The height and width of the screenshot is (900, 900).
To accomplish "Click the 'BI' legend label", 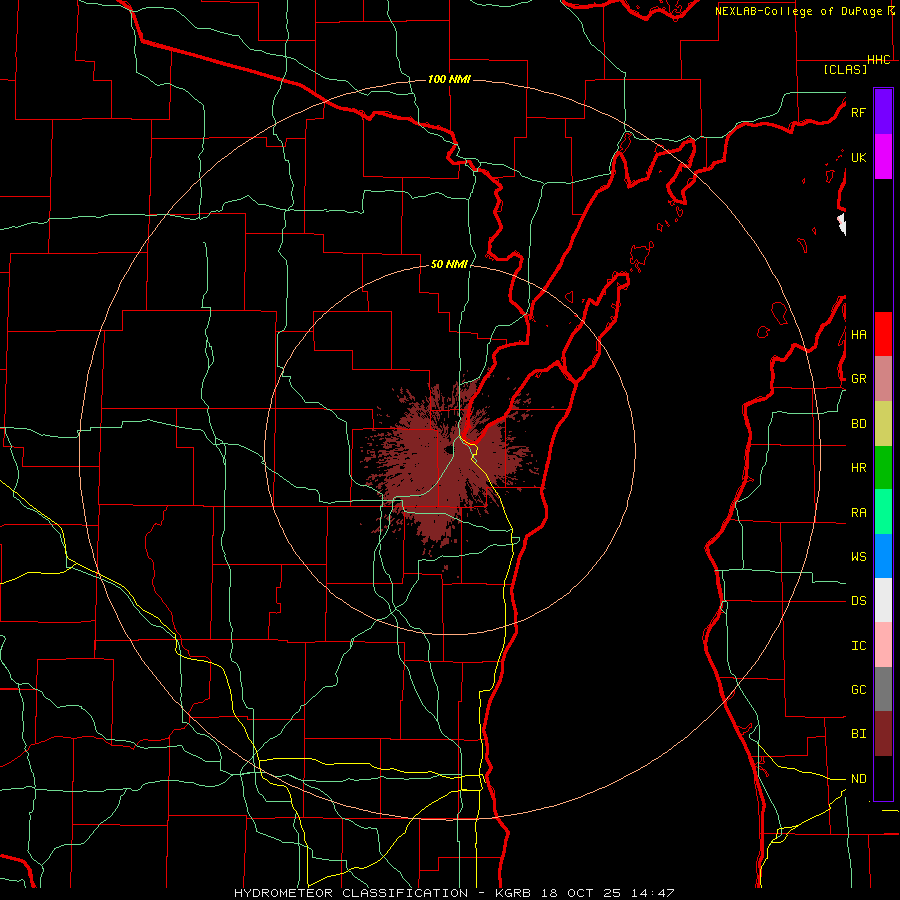I will [x=858, y=734].
